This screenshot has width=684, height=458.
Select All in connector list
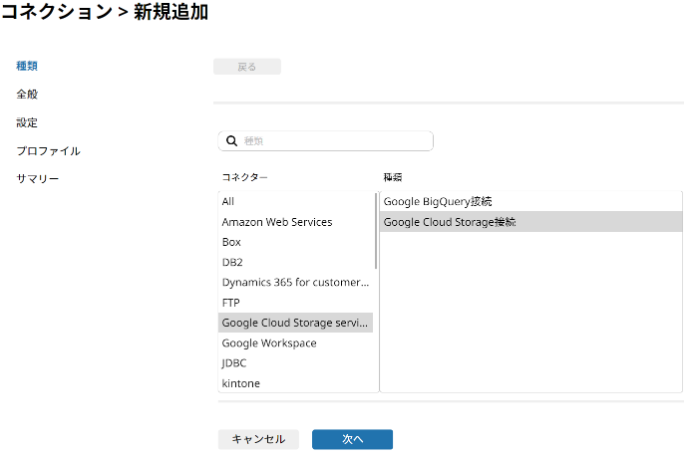pos(295,202)
